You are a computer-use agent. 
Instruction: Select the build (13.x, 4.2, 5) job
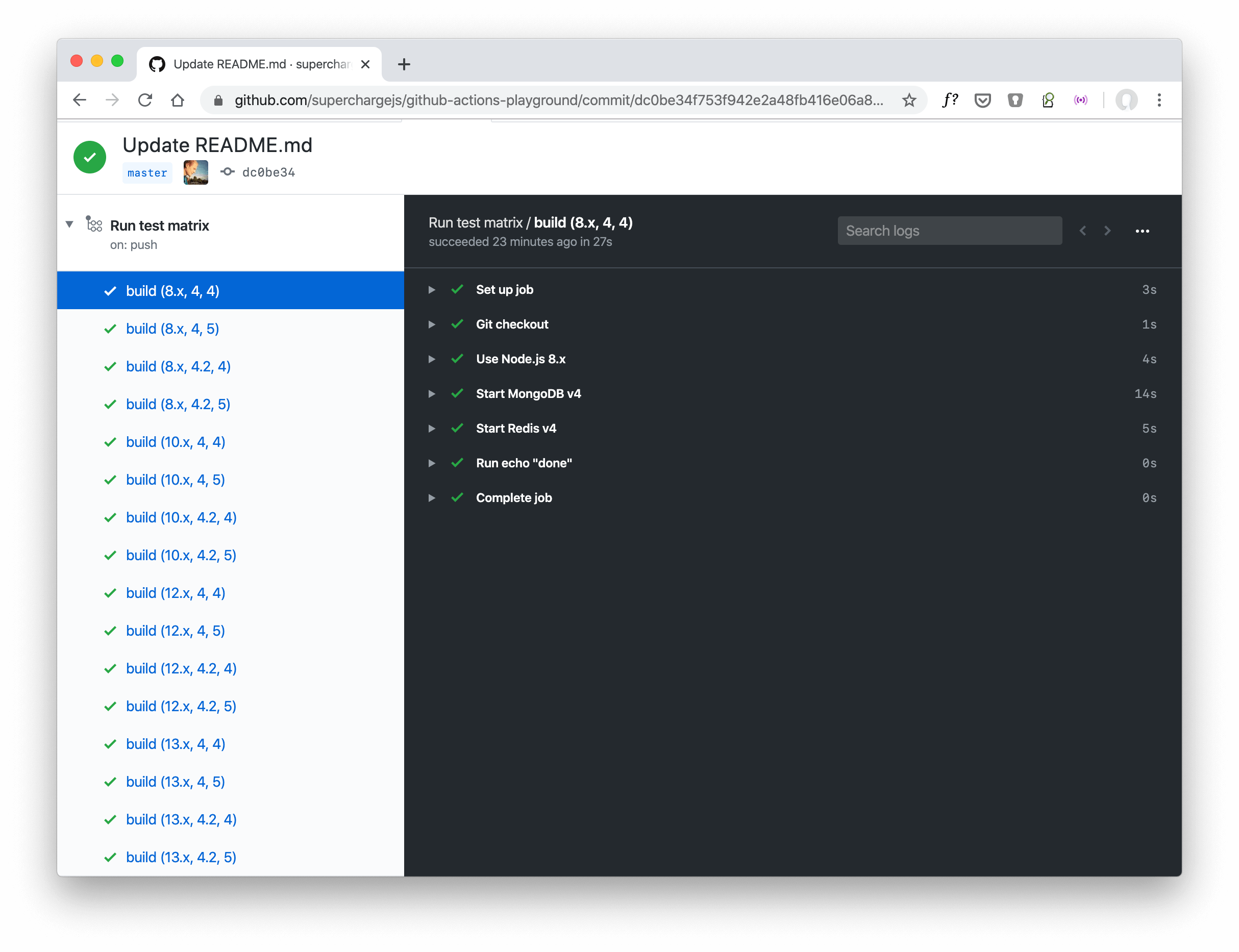click(x=181, y=858)
